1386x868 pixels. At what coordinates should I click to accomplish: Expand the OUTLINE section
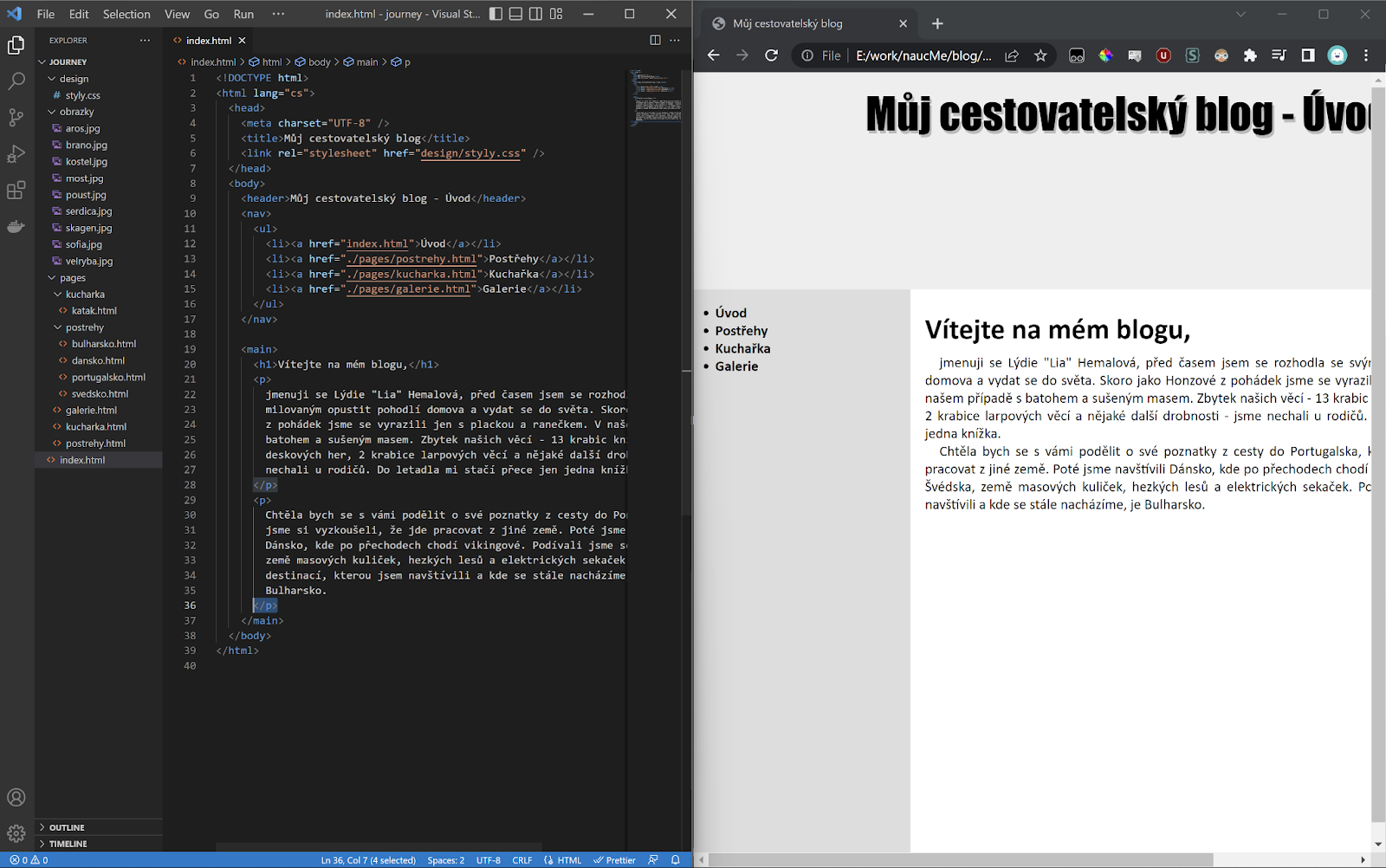click(x=67, y=827)
